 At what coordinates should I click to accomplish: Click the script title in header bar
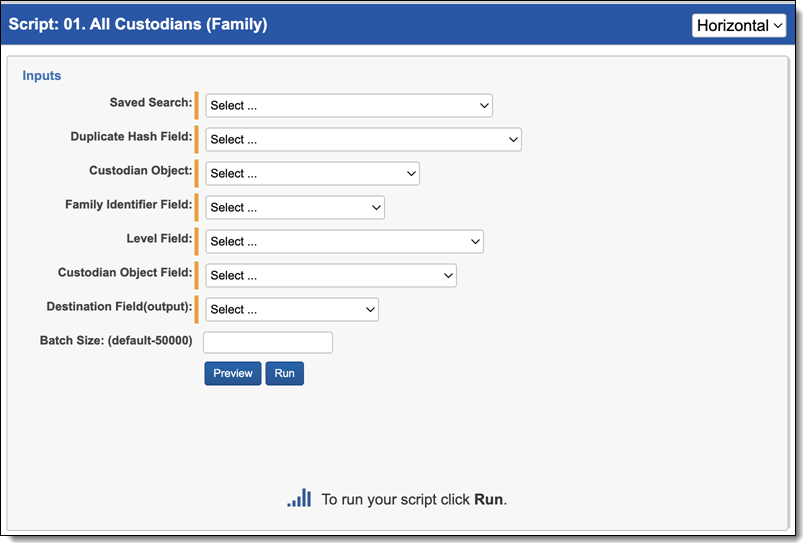point(138,24)
